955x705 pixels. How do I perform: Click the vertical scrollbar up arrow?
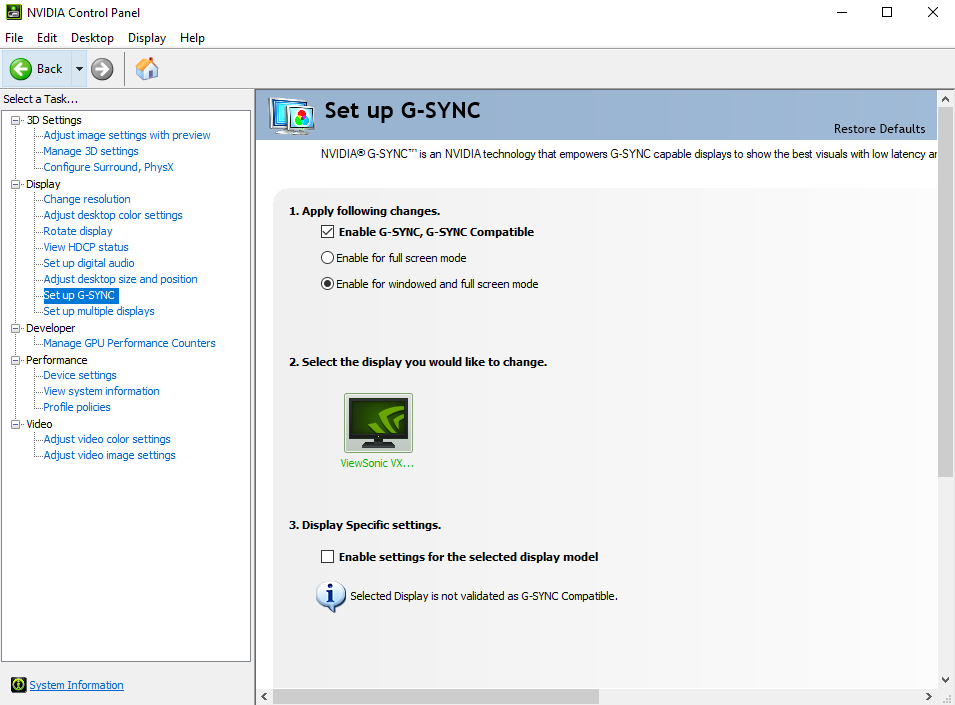pos(945,99)
